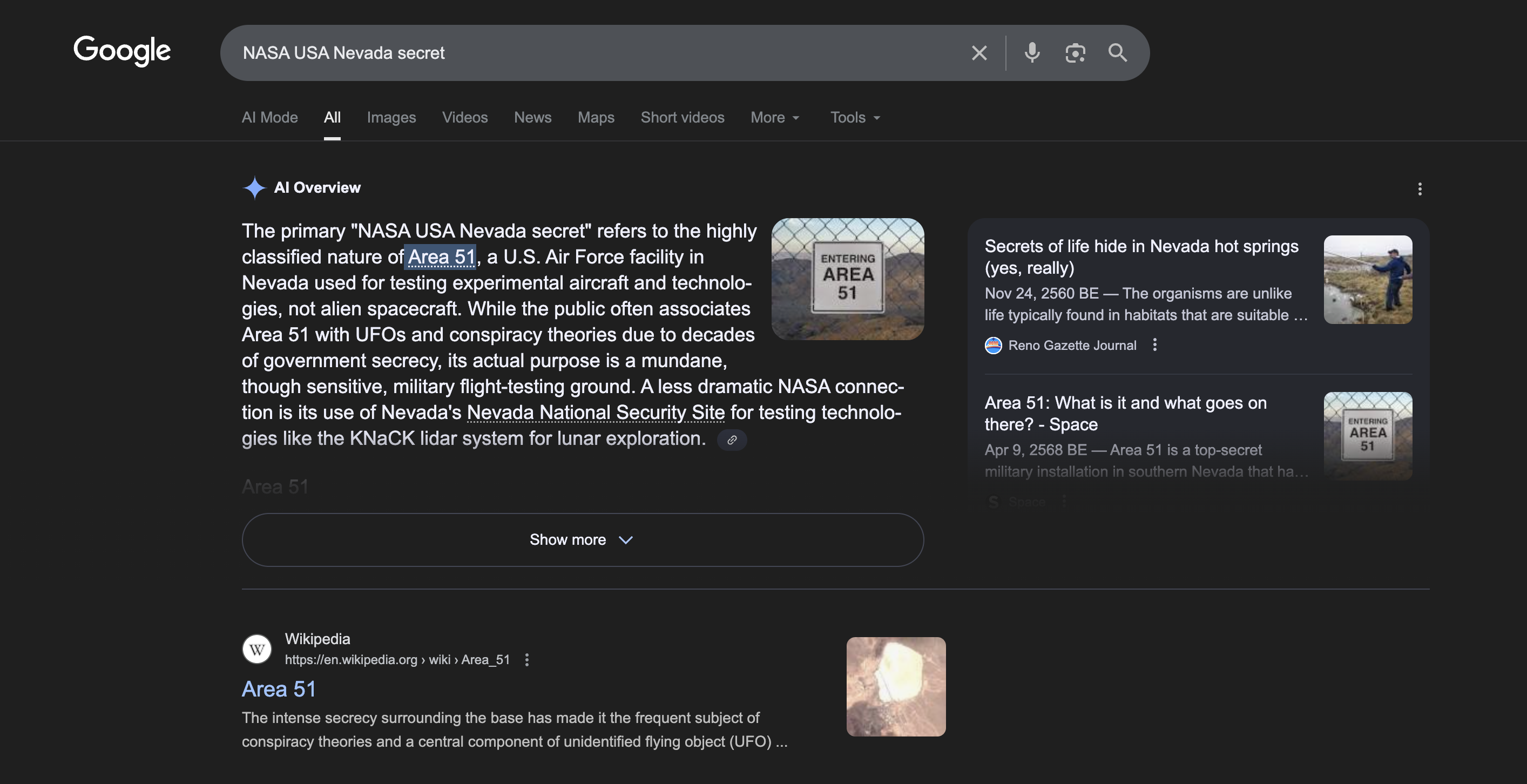Start voice search with the microphone icon
The width and height of the screenshot is (1527, 784).
coord(1032,53)
